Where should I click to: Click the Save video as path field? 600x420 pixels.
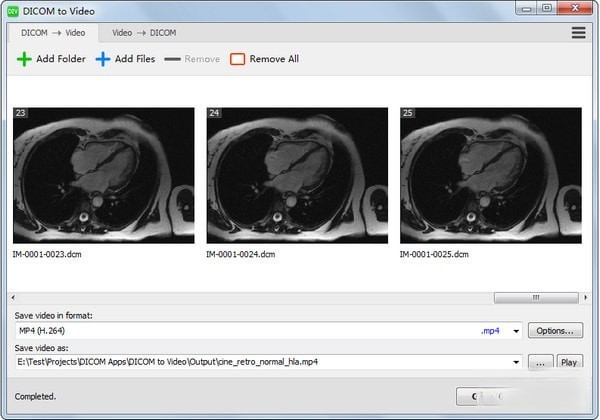click(x=269, y=362)
